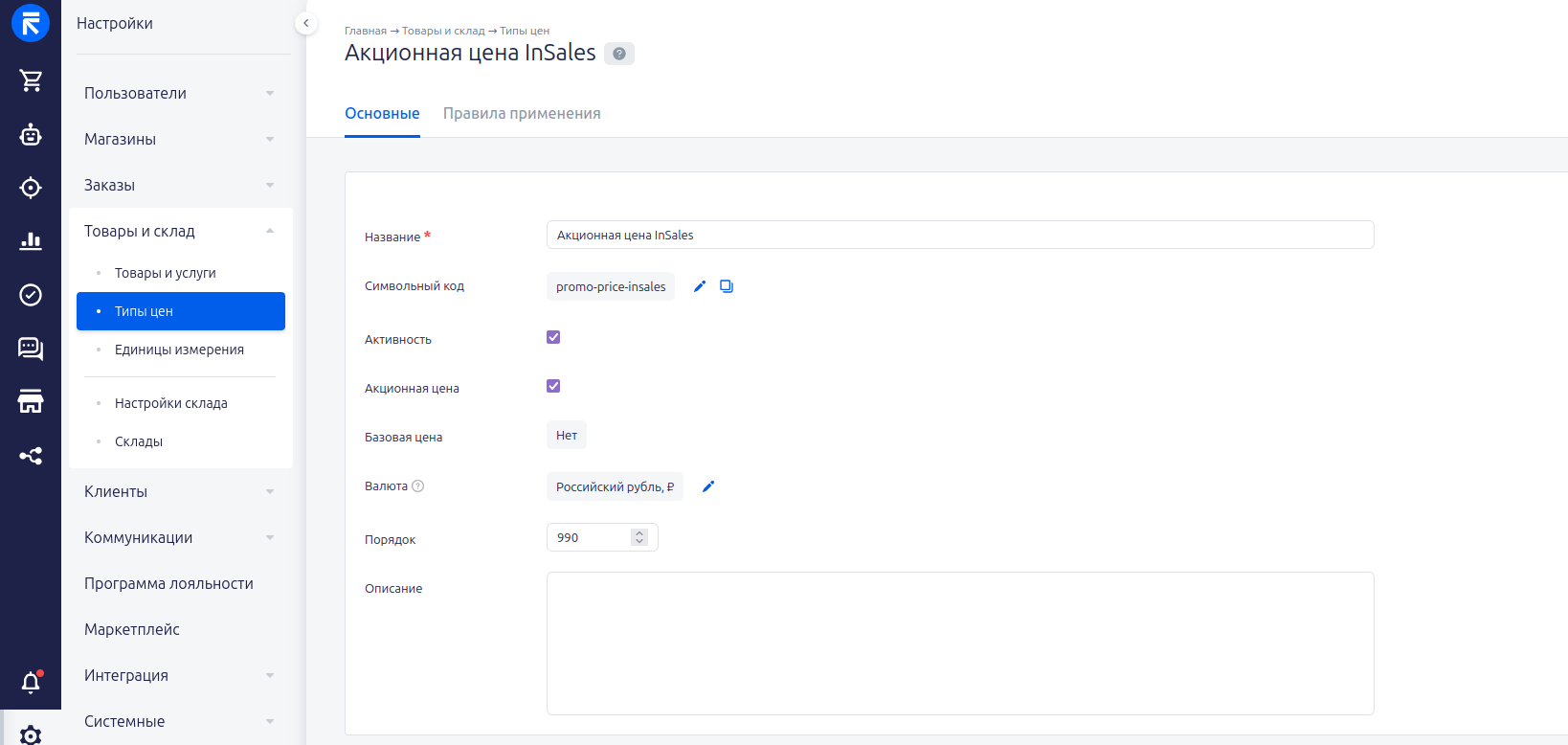Screen dimensions: 1568x745
Task: Open the checkmark tasks sidebar icon
Action: point(31,295)
